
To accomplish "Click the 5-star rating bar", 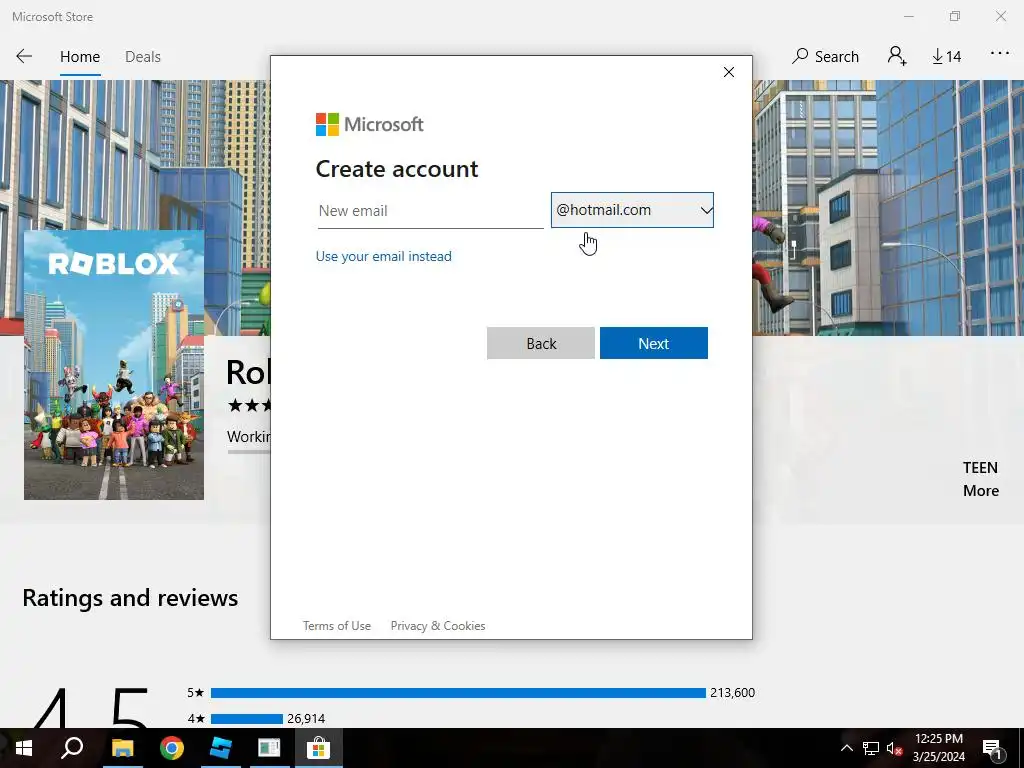I will coord(458,693).
